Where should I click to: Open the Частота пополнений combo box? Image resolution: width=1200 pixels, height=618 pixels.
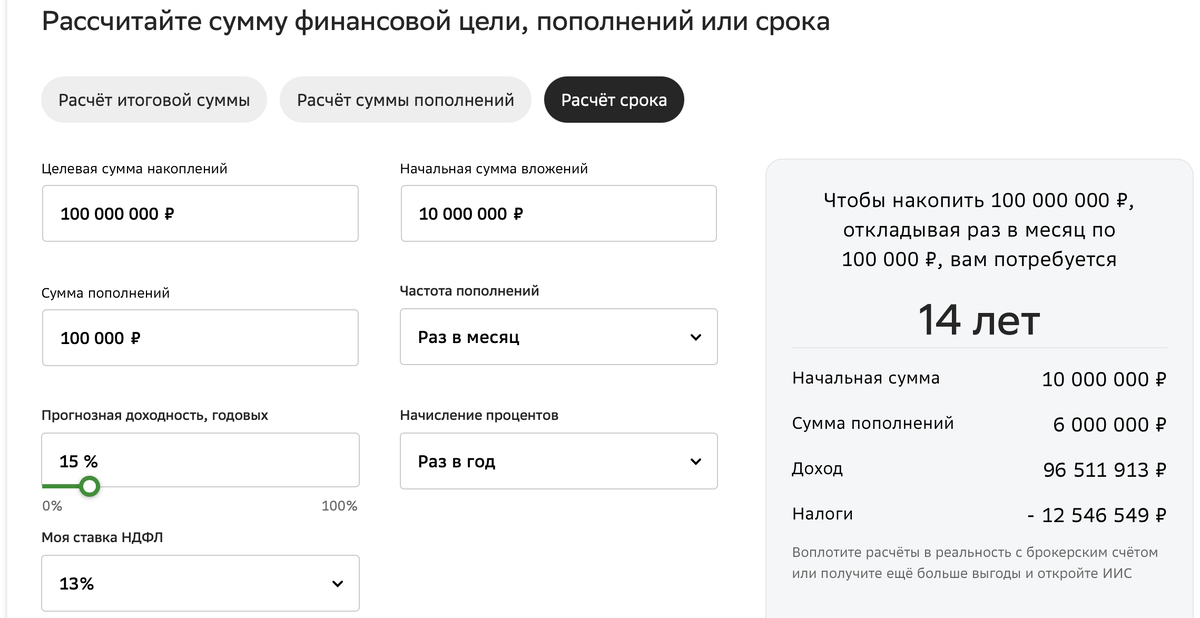(x=558, y=337)
